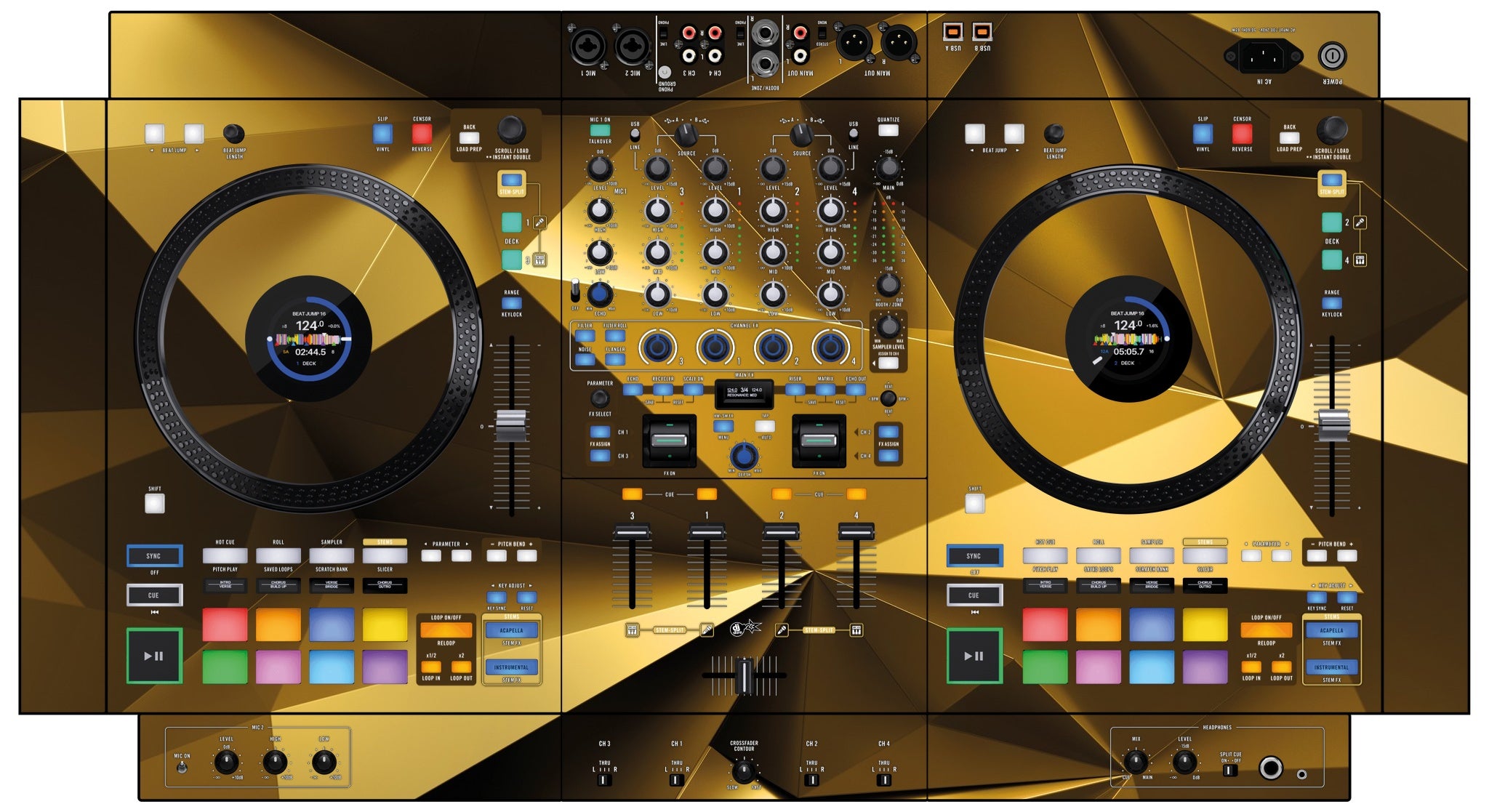Toggle the MIC ON switch on front panel

point(182,768)
